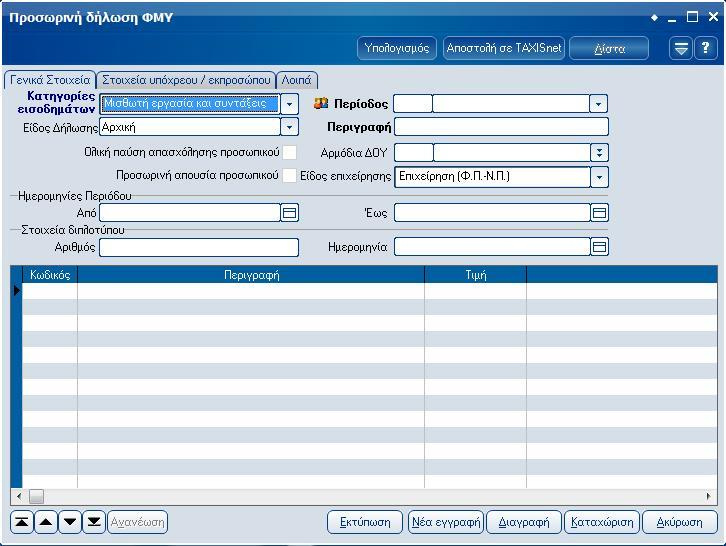The width and height of the screenshot is (726, 546).
Task: Click the Υπολογισμός button
Action: 397,48
